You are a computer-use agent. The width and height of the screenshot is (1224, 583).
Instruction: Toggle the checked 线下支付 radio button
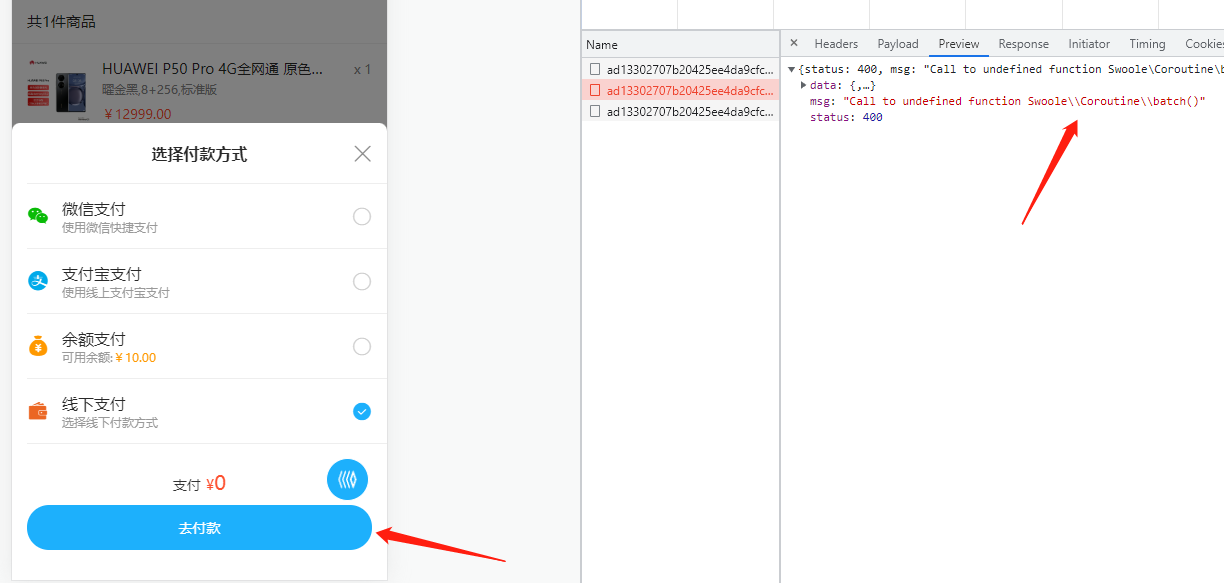tap(362, 412)
